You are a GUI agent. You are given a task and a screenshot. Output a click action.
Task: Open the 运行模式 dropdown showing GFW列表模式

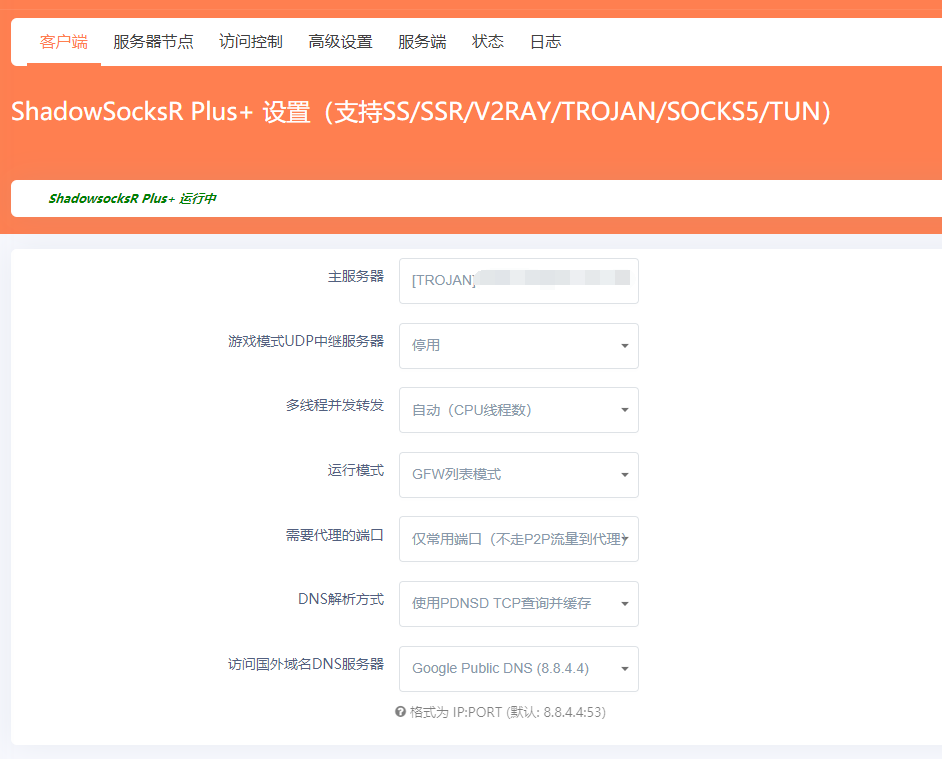point(518,475)
